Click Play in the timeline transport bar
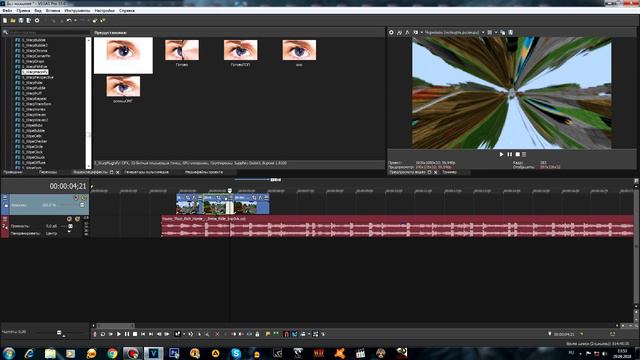This screenshot has width=640, height=360. pyautogui.click(x=119, y=334)
